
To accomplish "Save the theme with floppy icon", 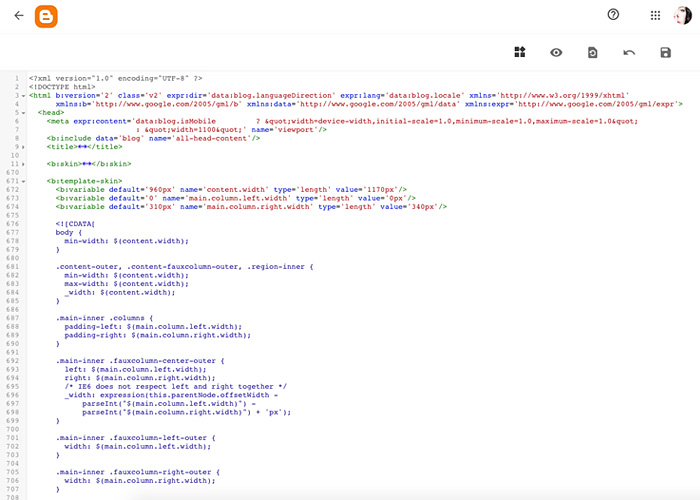I will (665, 53).
